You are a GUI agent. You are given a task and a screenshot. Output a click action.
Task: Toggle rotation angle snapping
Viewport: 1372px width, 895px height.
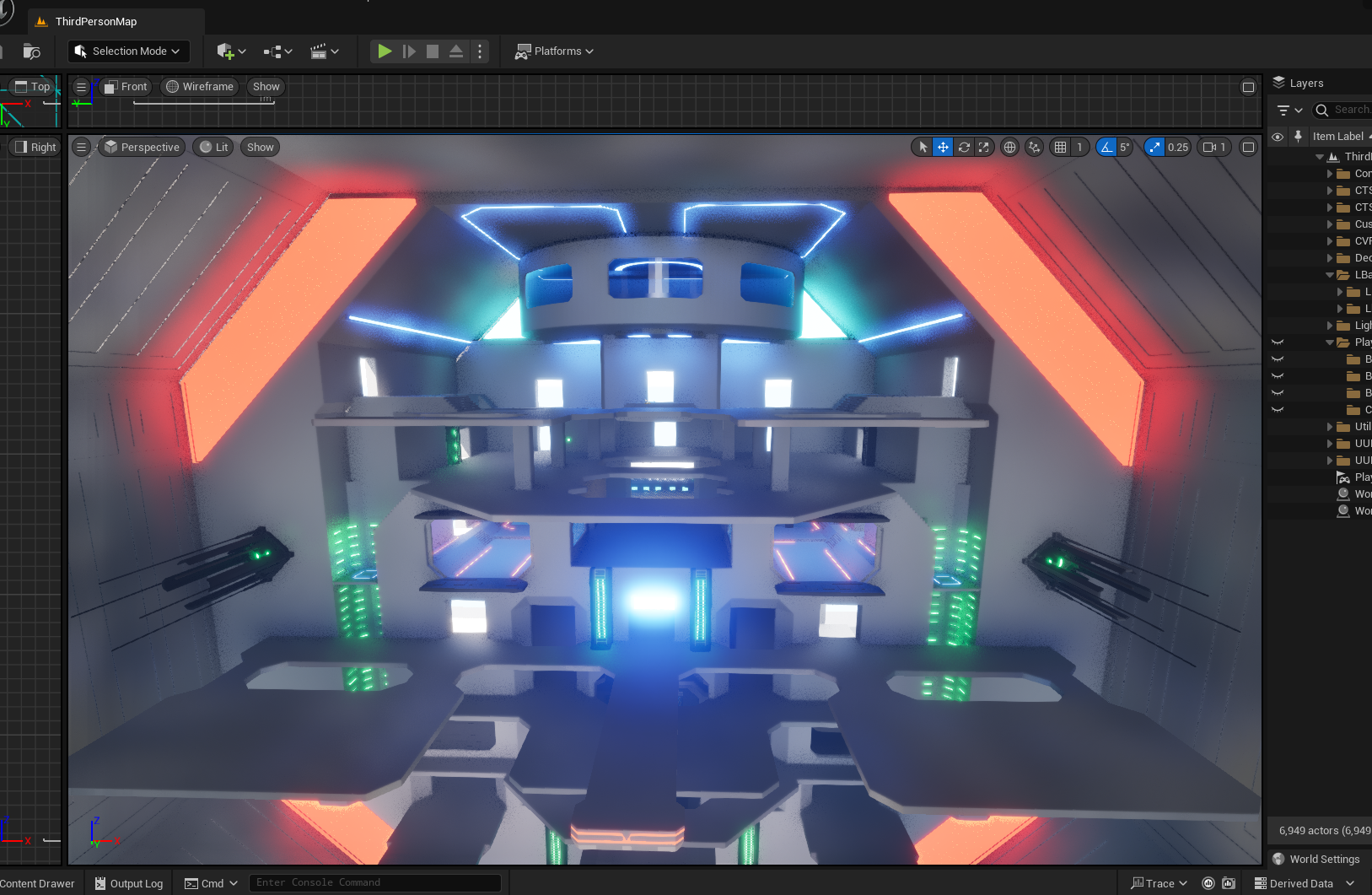click(1106, 147)
